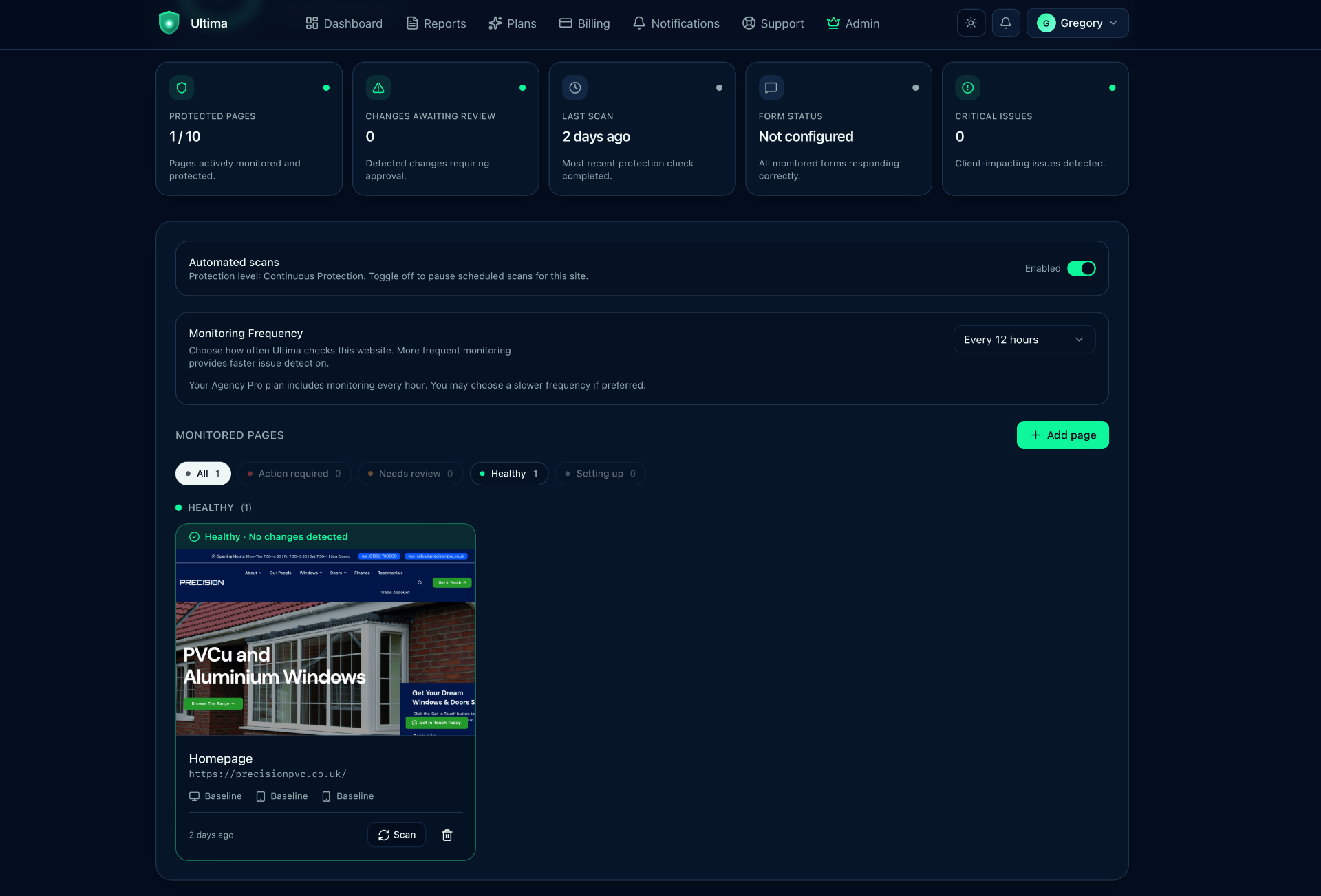Screen dimensions: 1321x896
Task: Open the Billing nav item
Action: pos(584,23)
